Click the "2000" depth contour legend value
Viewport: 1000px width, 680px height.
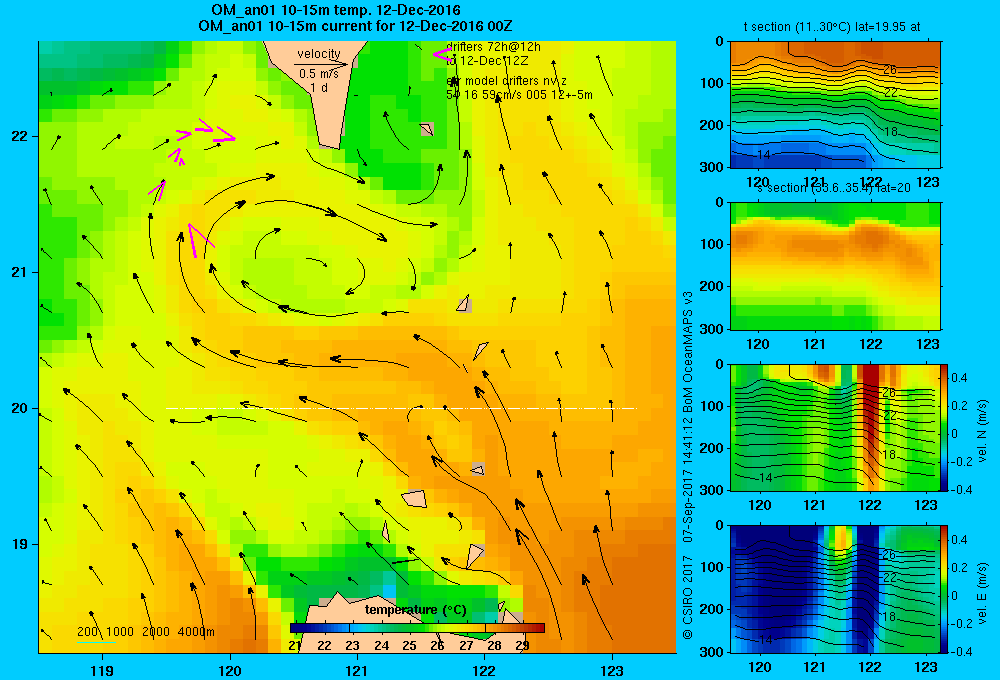point(155,632)
